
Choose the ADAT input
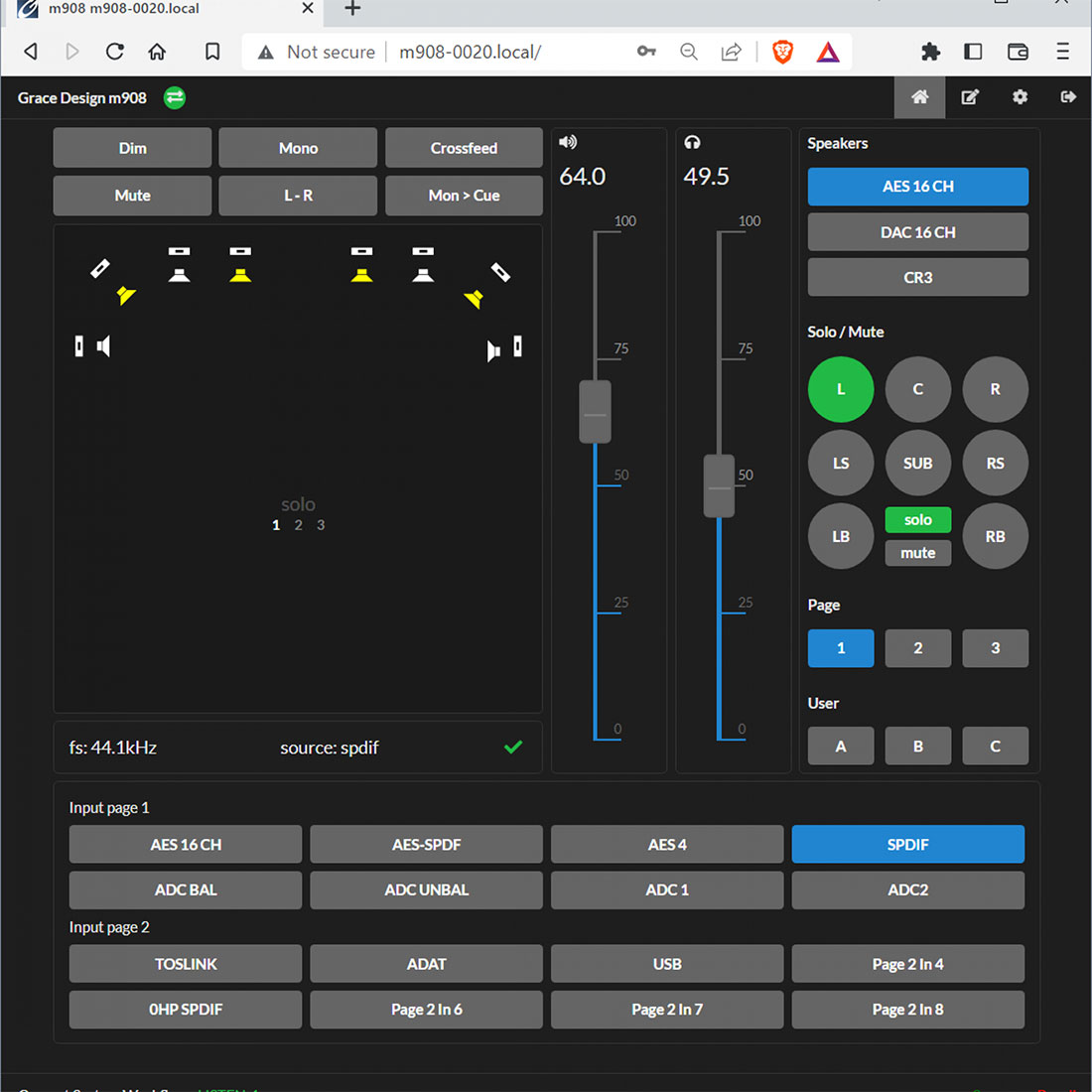pos(426,964)
